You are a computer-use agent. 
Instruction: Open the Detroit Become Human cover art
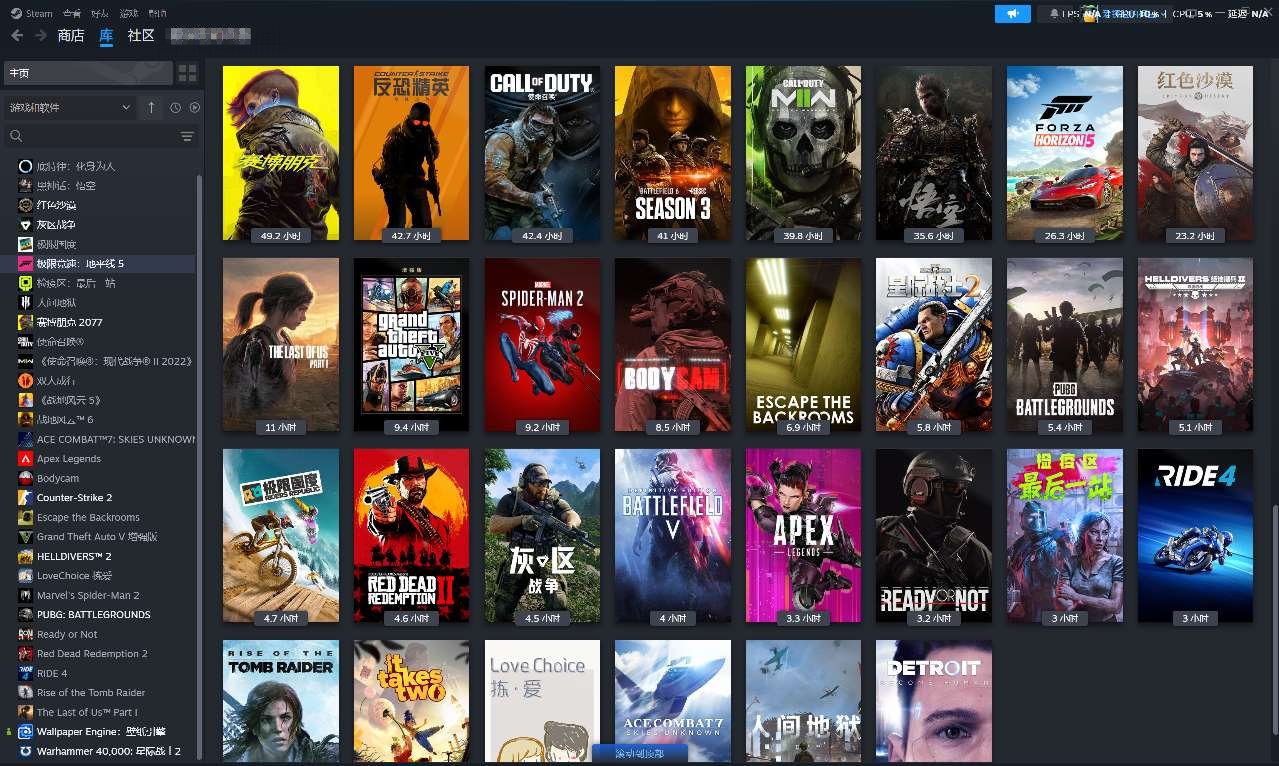tap(934, 703)
